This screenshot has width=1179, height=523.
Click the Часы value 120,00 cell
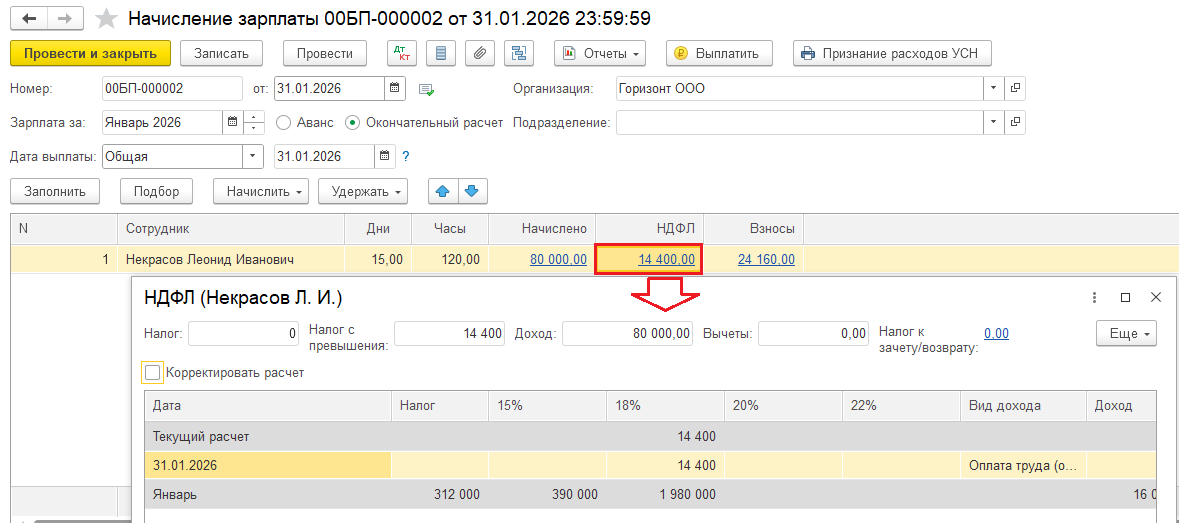pos(450,259)
